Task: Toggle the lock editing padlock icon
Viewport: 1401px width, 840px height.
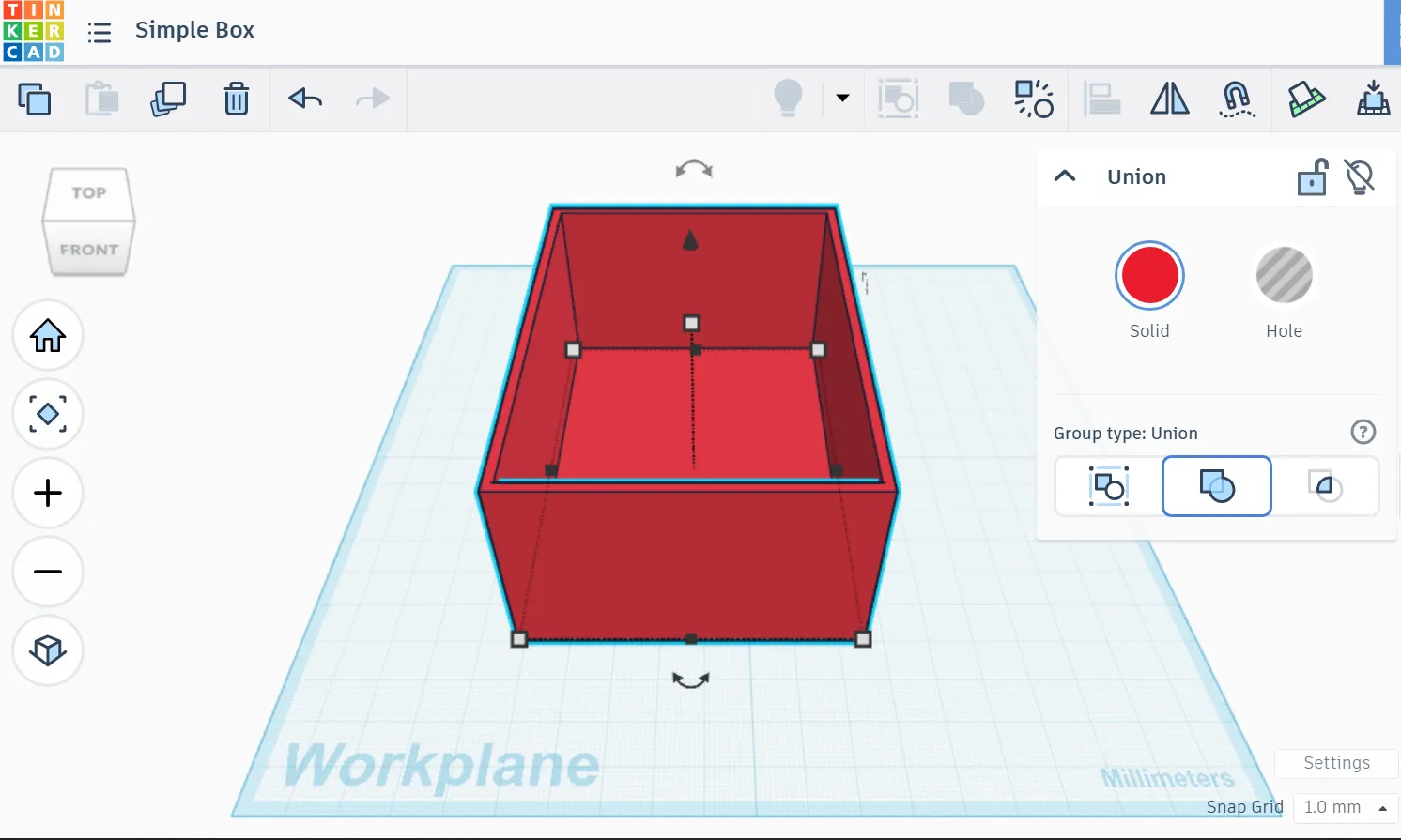Action: [1312, 176]
